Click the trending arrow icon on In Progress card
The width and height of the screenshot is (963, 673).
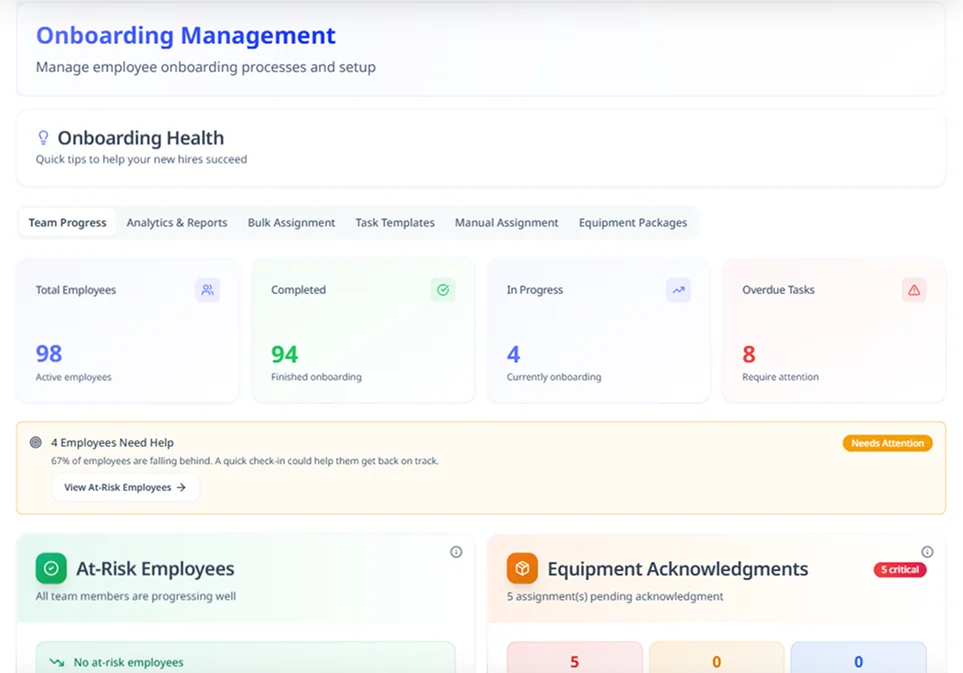click(678, 290)
